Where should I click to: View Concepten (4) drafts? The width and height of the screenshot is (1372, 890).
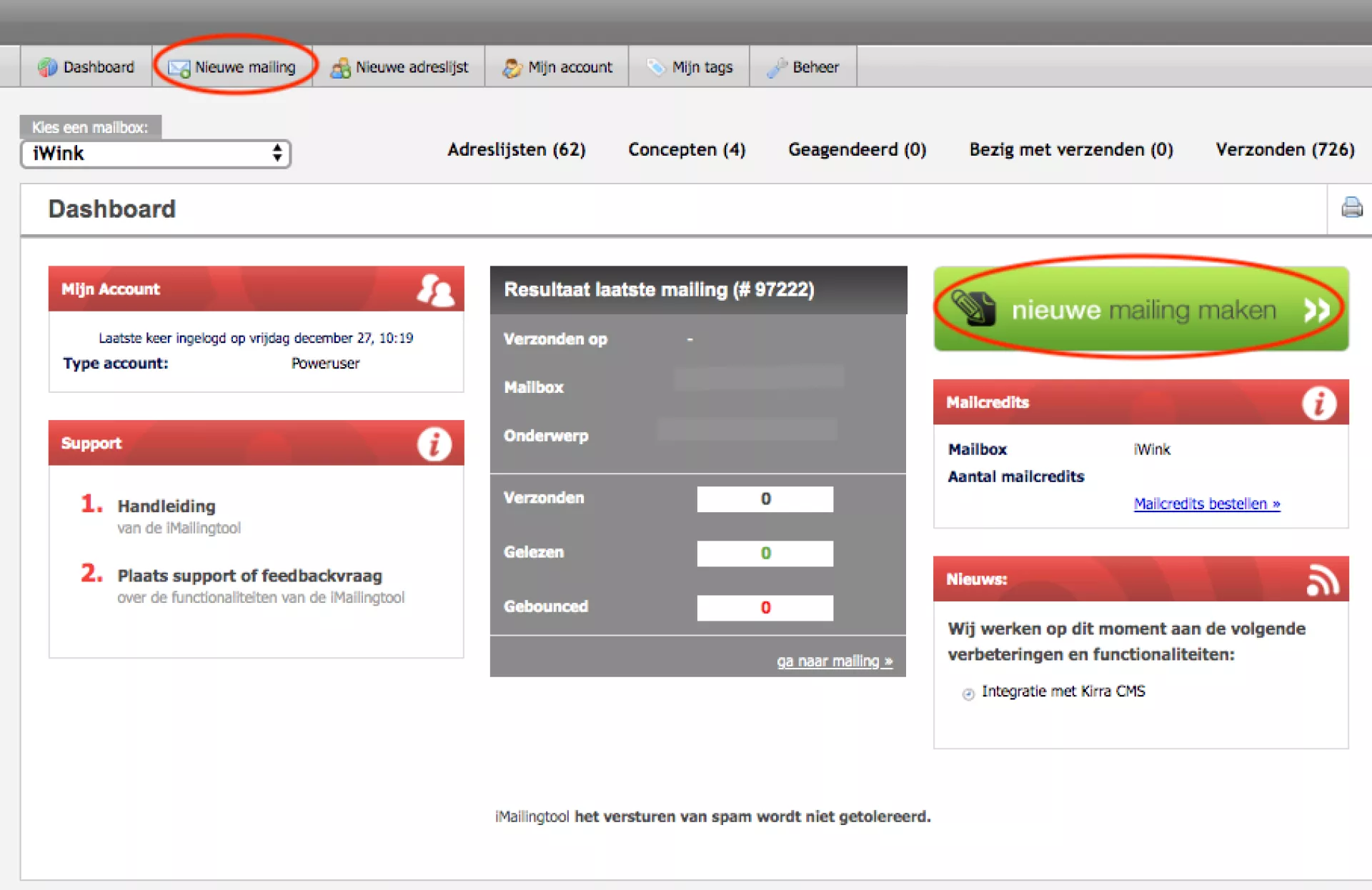pos(686,150)
